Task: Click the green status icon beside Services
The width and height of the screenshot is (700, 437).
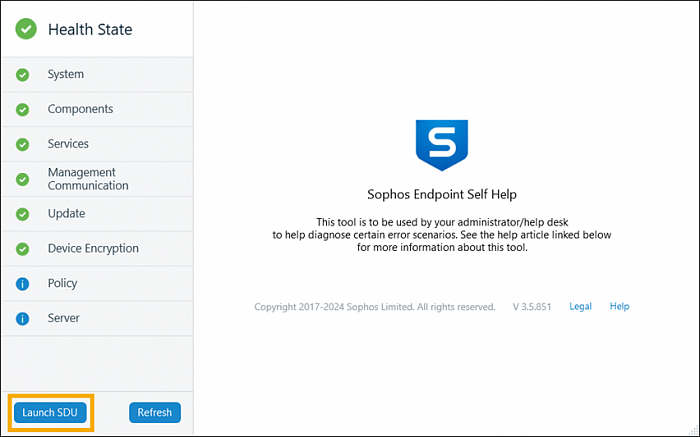Action: click(23, 145)
